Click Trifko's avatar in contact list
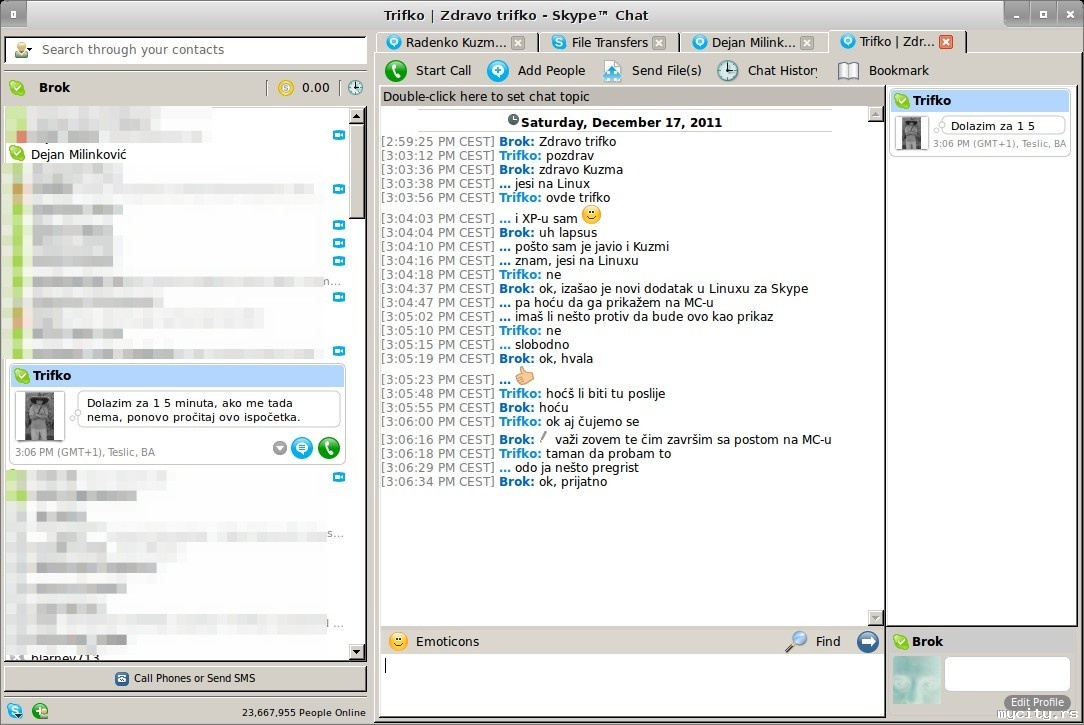The image size is (1084, 725). [39, 415]
